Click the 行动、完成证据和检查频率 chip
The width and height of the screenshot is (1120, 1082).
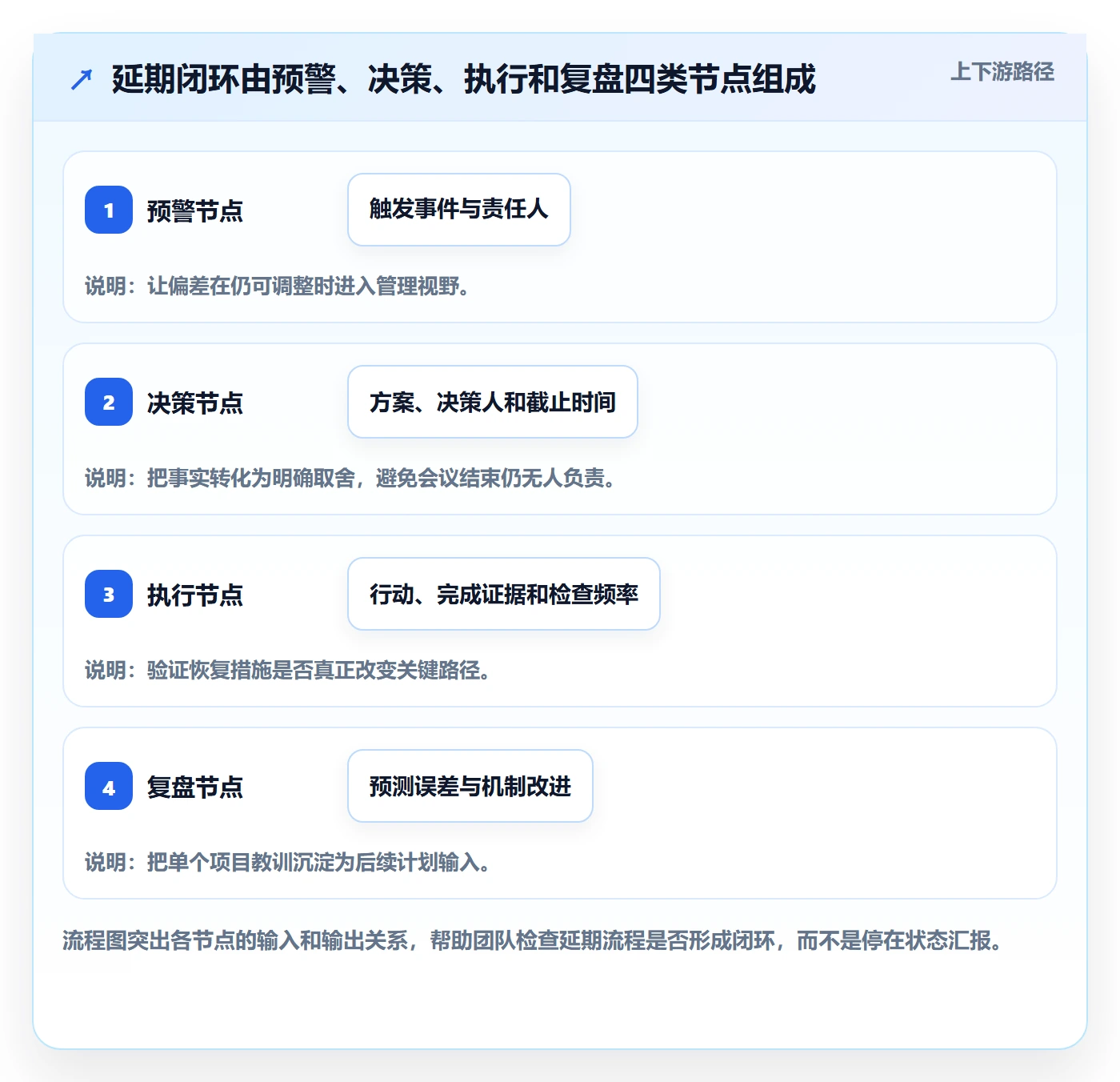(x=504, y=594)
